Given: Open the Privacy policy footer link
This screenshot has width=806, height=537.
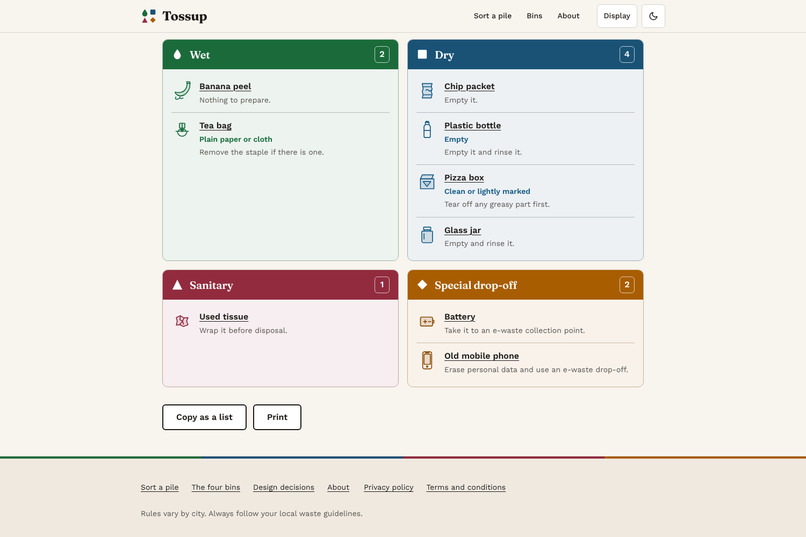Looking at the screenshot, I should 389,487.
